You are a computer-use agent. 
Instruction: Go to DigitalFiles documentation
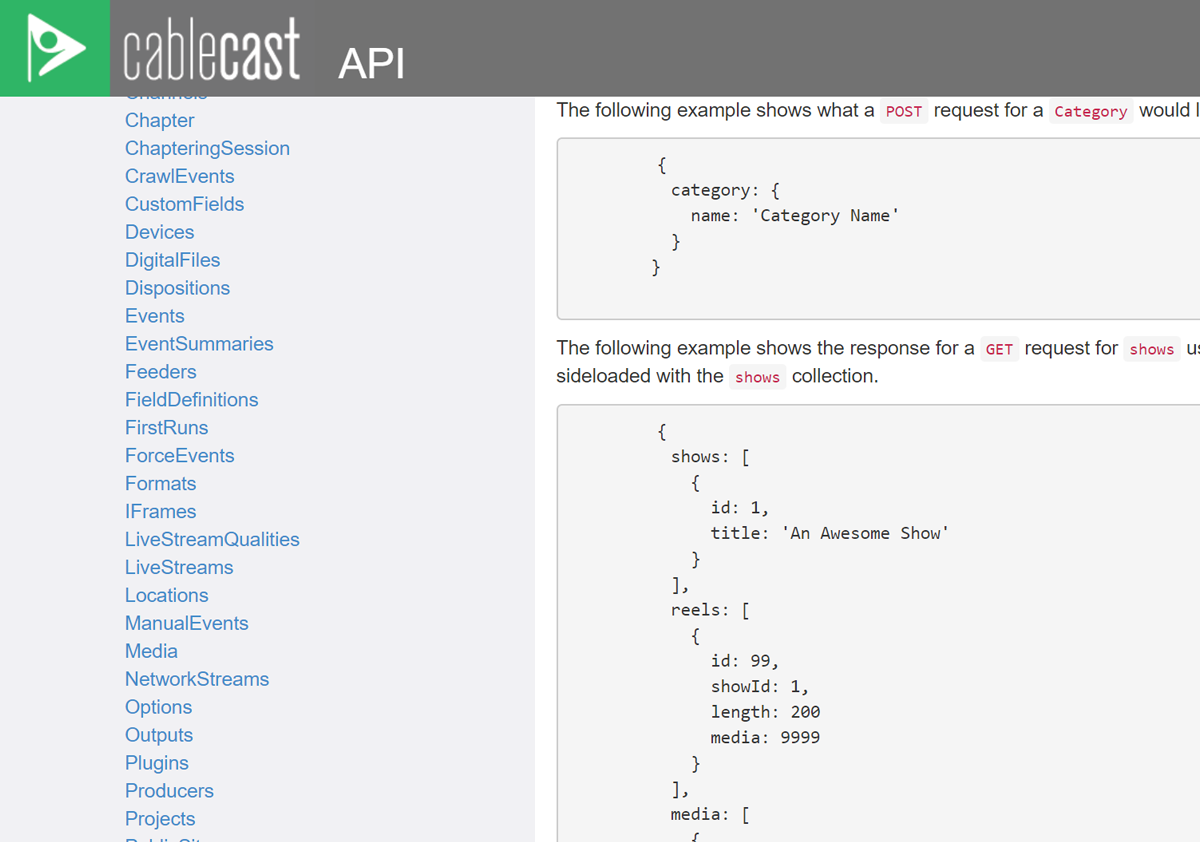[x=172, y=260]
